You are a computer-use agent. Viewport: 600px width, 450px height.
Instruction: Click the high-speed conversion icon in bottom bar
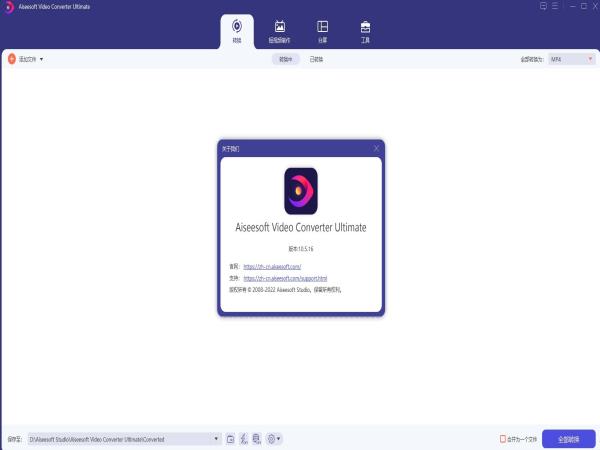tap(257, 439)
